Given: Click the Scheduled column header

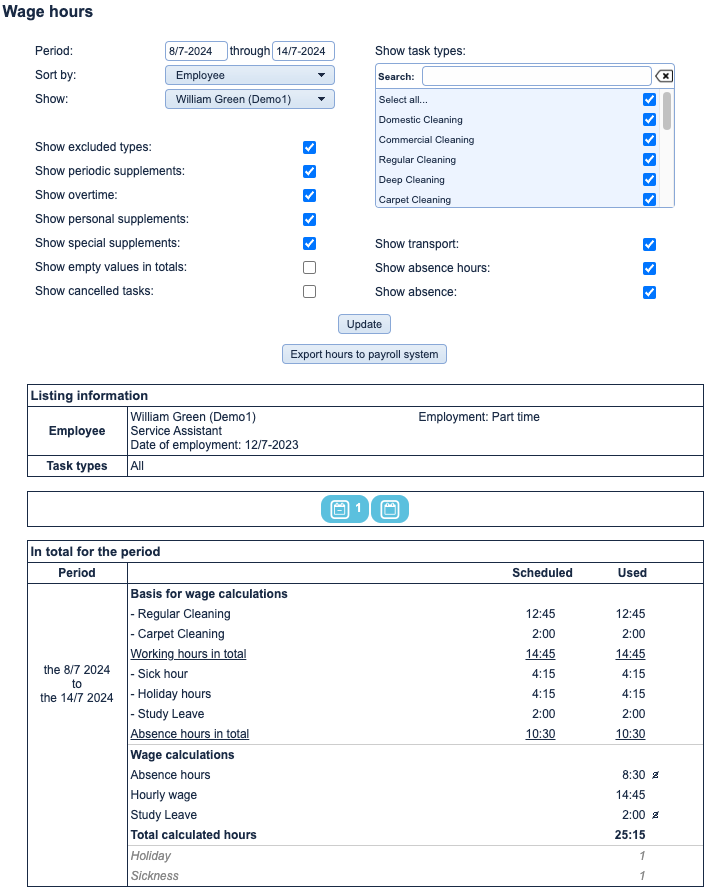Looking at the screenshot, I should 542,573.
